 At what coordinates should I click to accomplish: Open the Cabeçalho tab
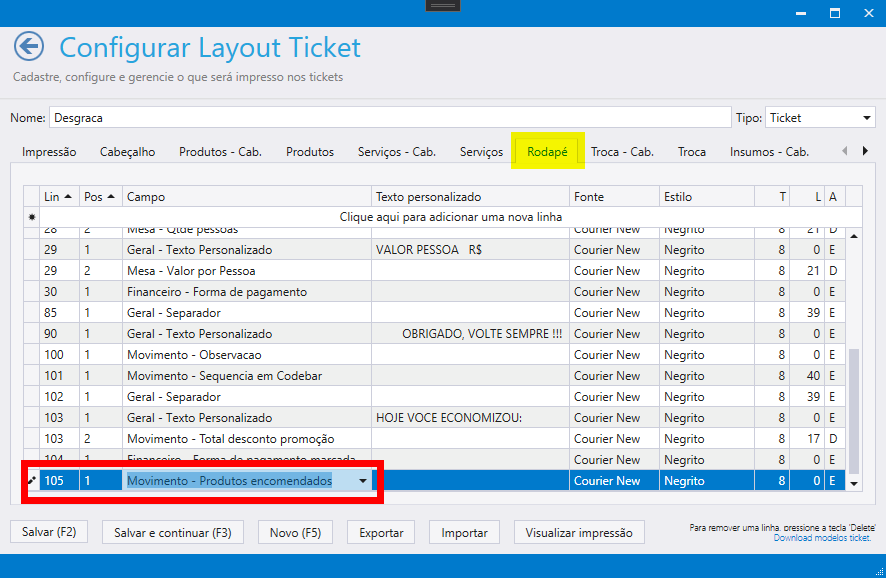(x=128, y=152)
